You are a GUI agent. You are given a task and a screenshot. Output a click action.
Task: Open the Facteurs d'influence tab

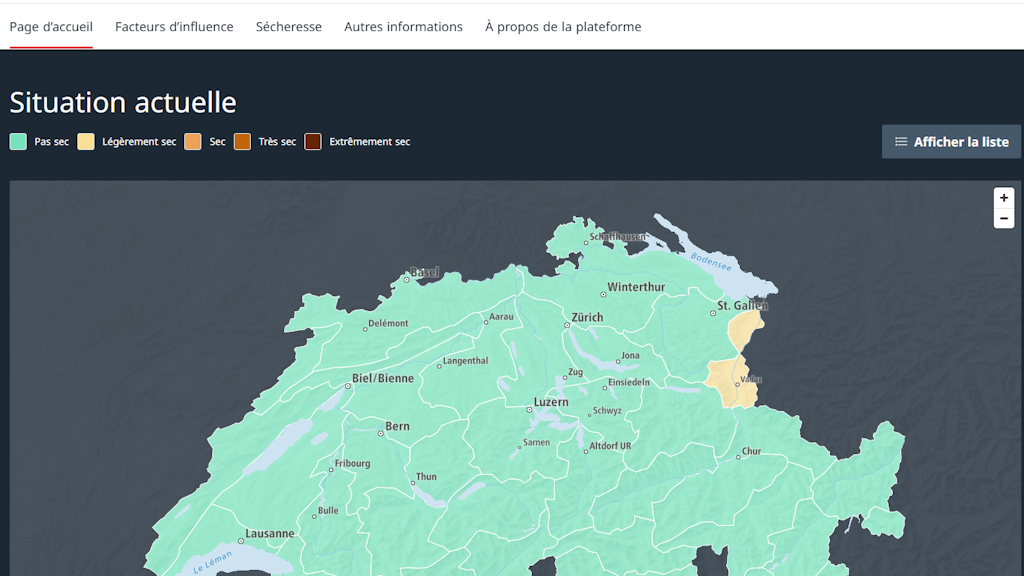tap(174, 27)
